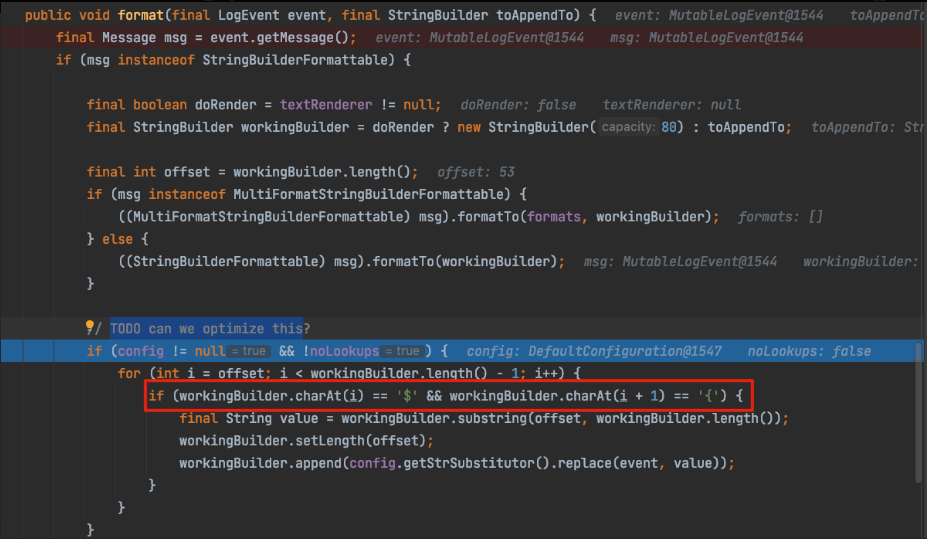Click 'TODO can we optimize this' comment text
Image resolution: width=927 pixels, height=539 pixels.
206,329
